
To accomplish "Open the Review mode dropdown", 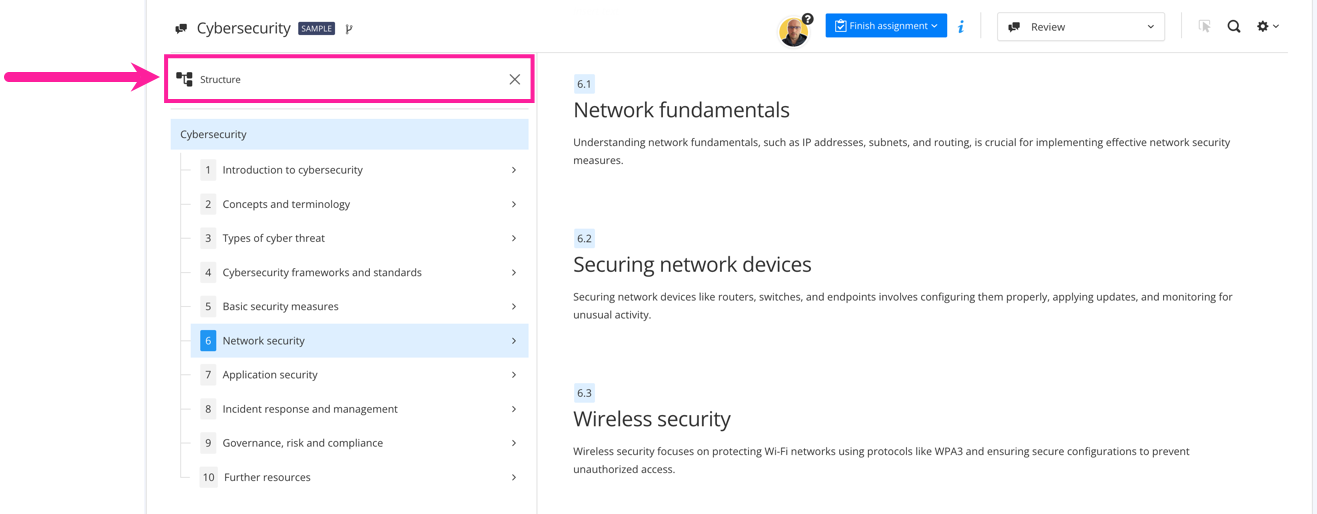I will click(1080, 27).
